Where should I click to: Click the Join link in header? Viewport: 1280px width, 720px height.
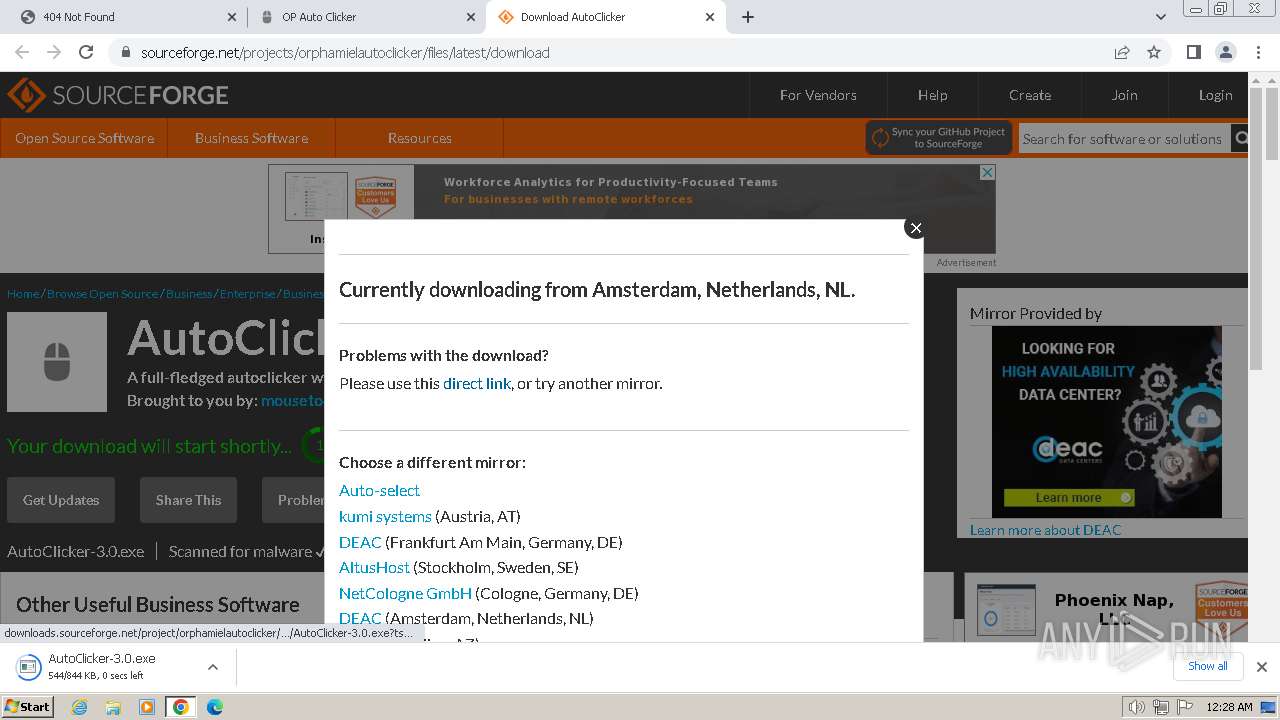click(1124, 95)
